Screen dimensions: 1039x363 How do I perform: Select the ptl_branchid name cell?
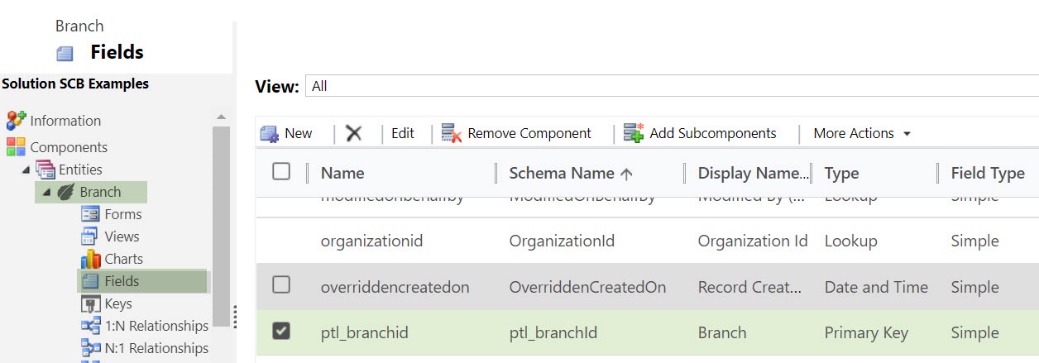364,333
